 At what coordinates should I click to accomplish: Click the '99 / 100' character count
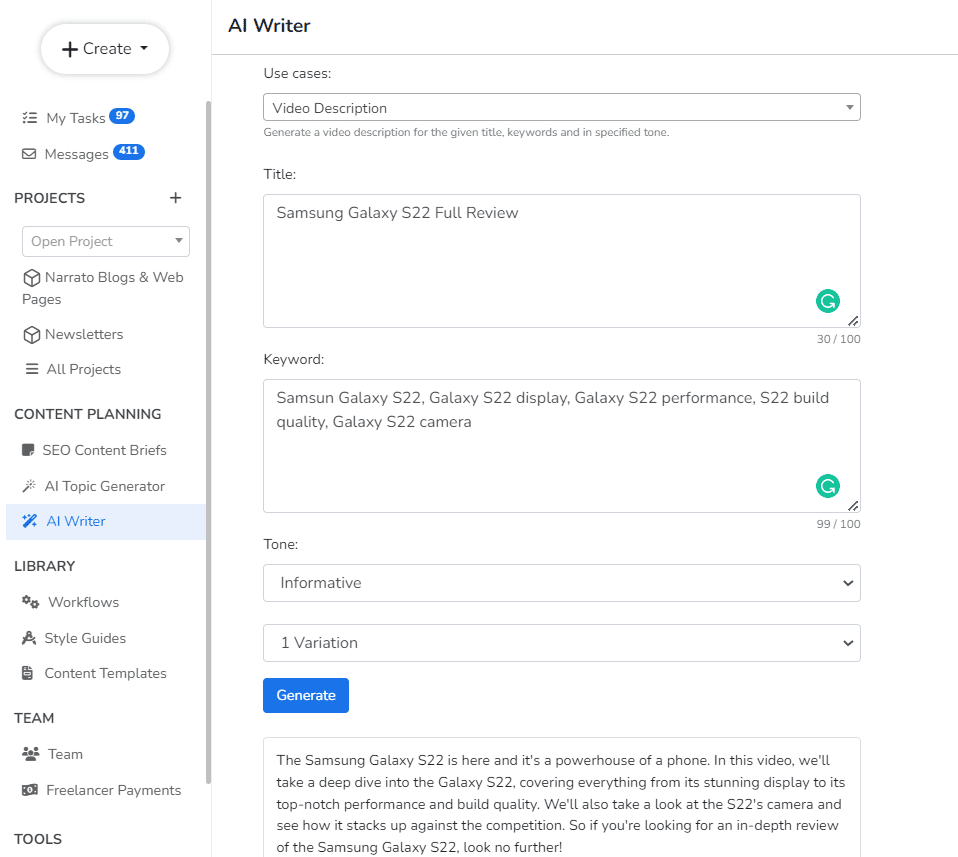[838, 524]
